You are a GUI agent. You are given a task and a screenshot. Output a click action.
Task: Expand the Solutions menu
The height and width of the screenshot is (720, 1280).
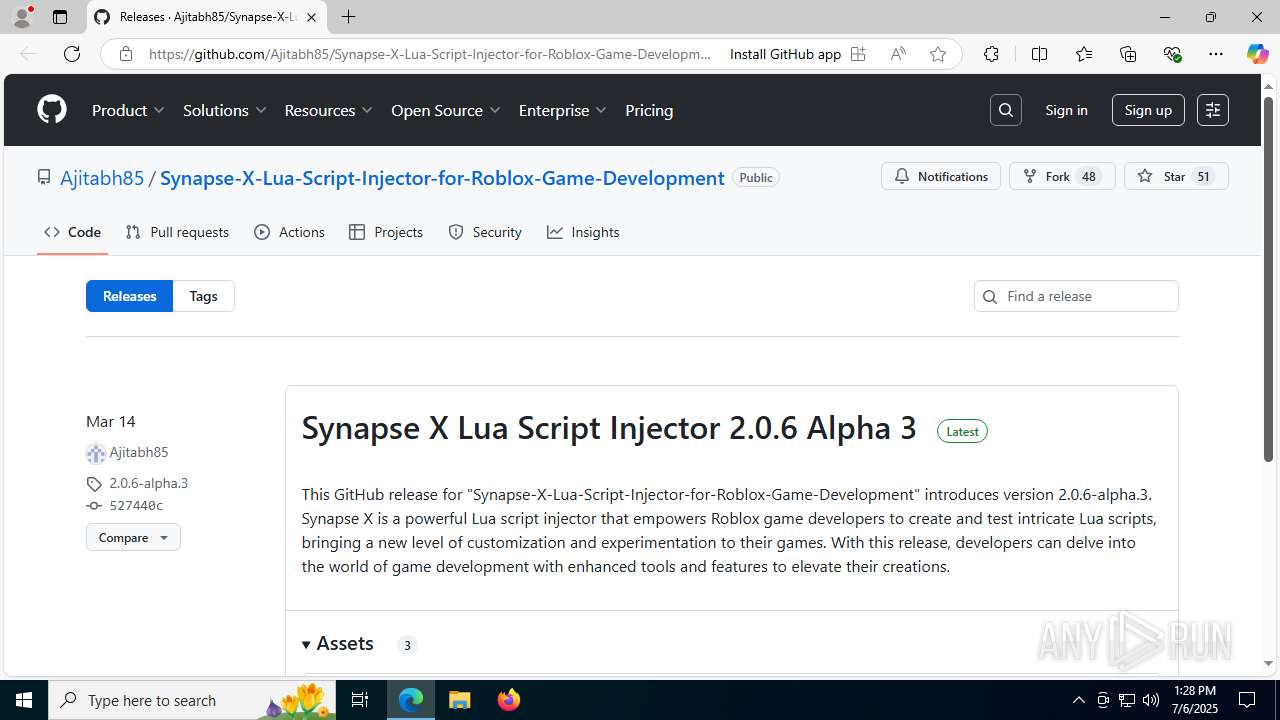click(224, 110)
